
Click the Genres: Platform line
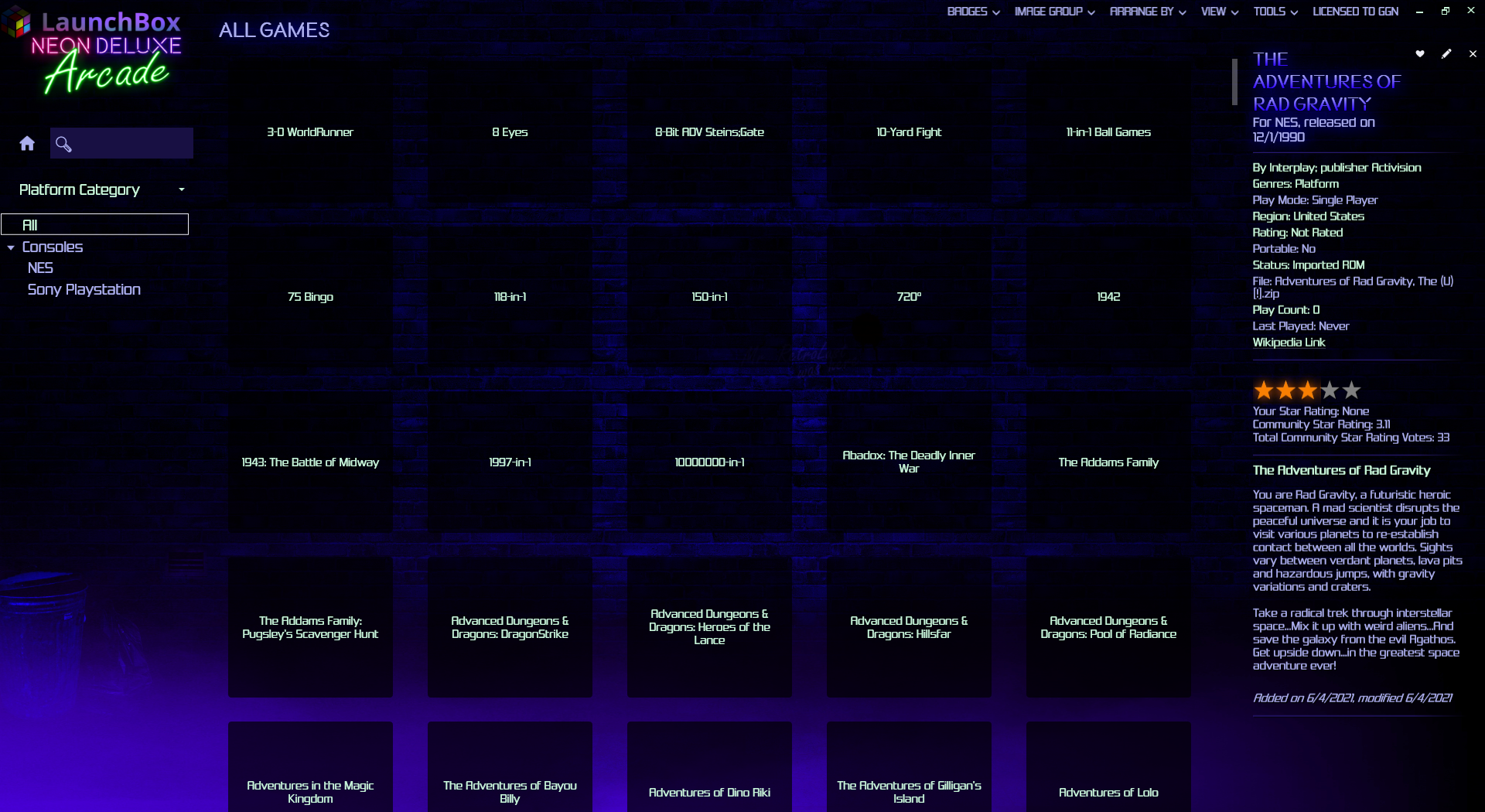pyautogui.click(x=1296, y=184)
